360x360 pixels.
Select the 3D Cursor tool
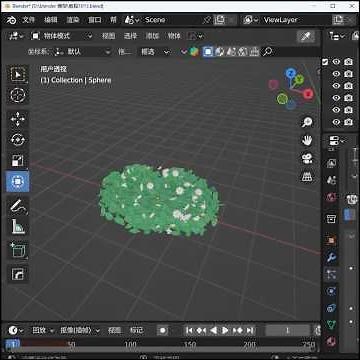[17, 95]
